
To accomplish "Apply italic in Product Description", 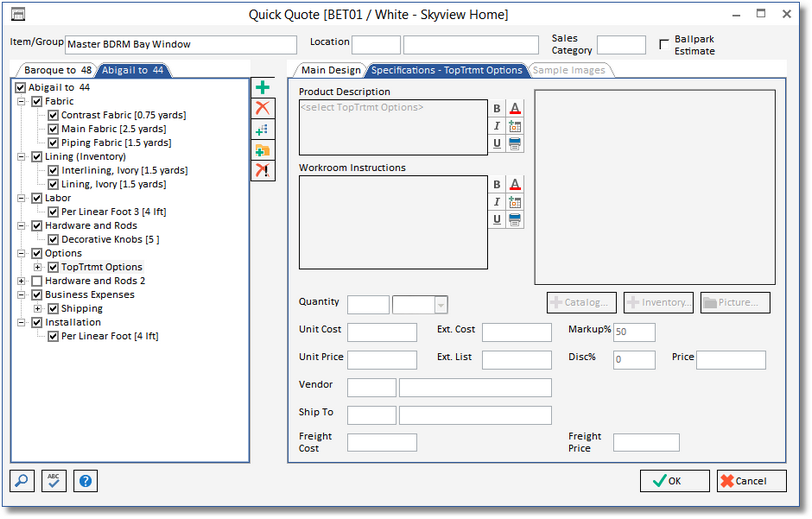I will [x=497, y=126].
